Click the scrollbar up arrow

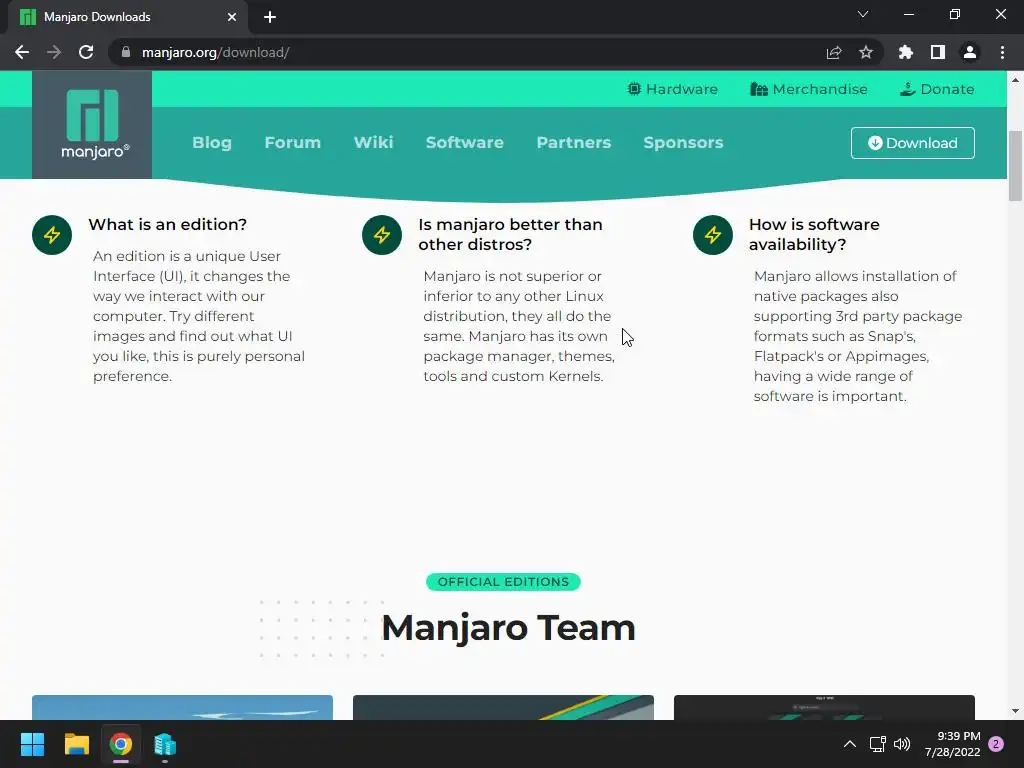[x=1015, y=80]
